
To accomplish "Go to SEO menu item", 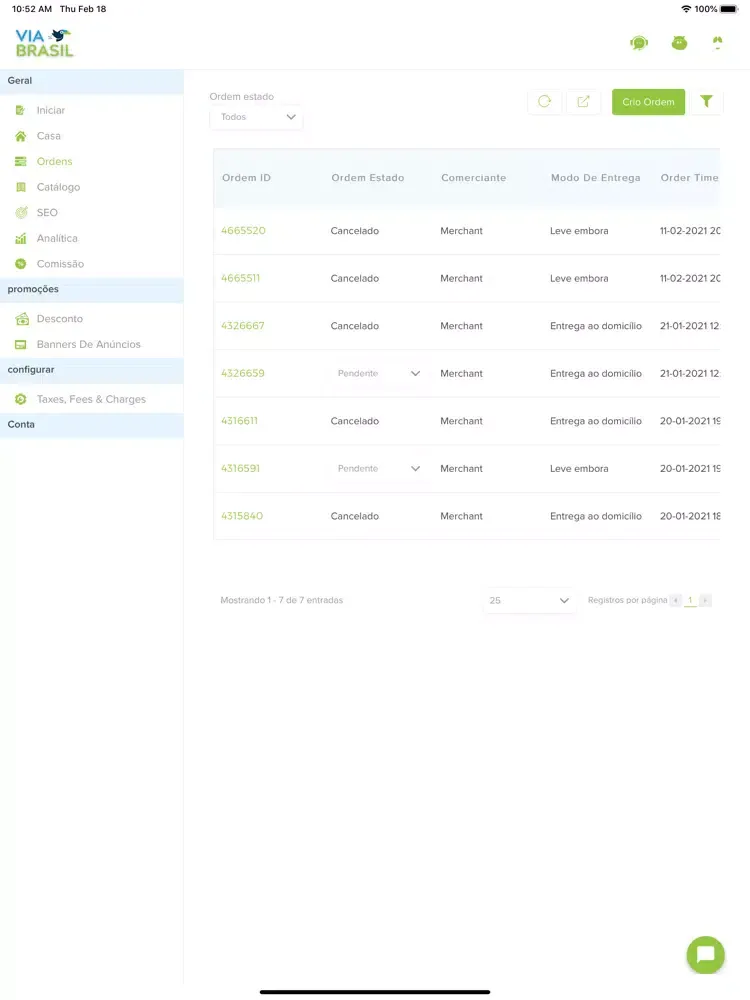I will coord(47,212).
